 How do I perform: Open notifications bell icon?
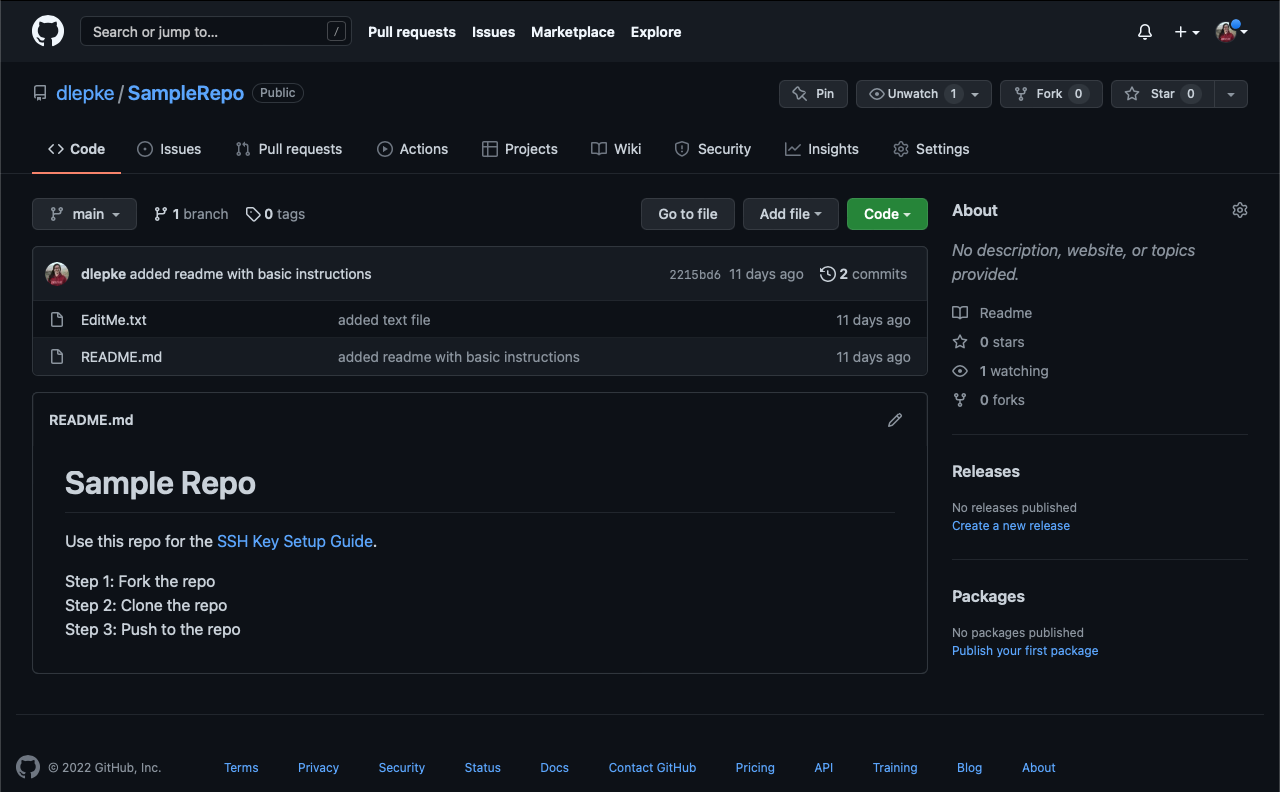[x=1145, y=32]
